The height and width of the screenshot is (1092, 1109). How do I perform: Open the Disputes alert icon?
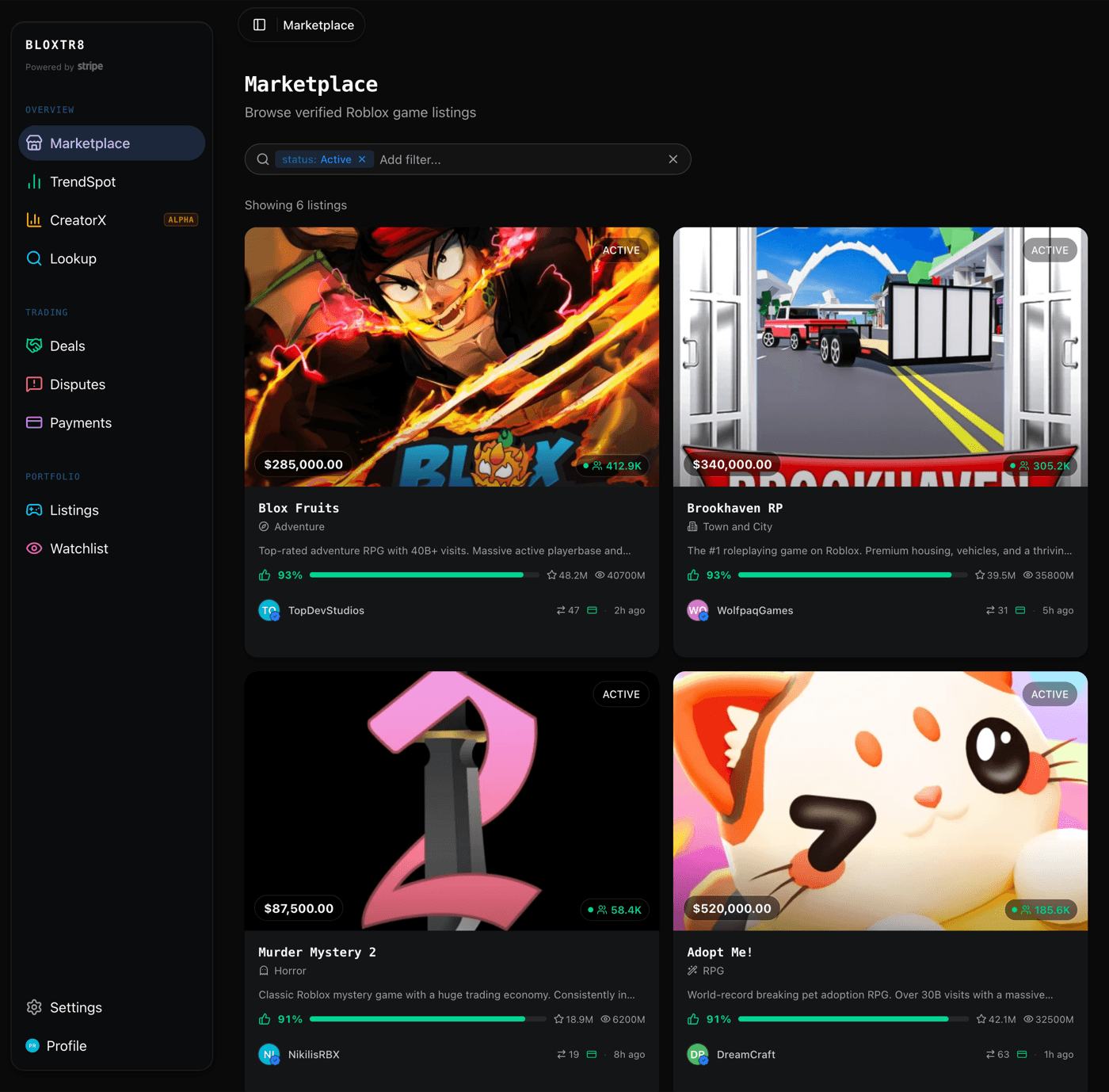[34, 384]
